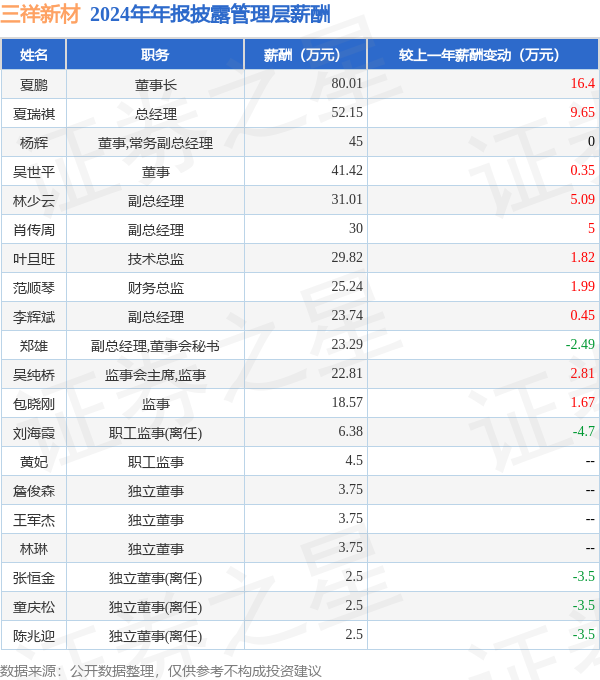The image size is (600, 680).
Task: Select the name 夏鹏
Action: click(x=34, y=85)
